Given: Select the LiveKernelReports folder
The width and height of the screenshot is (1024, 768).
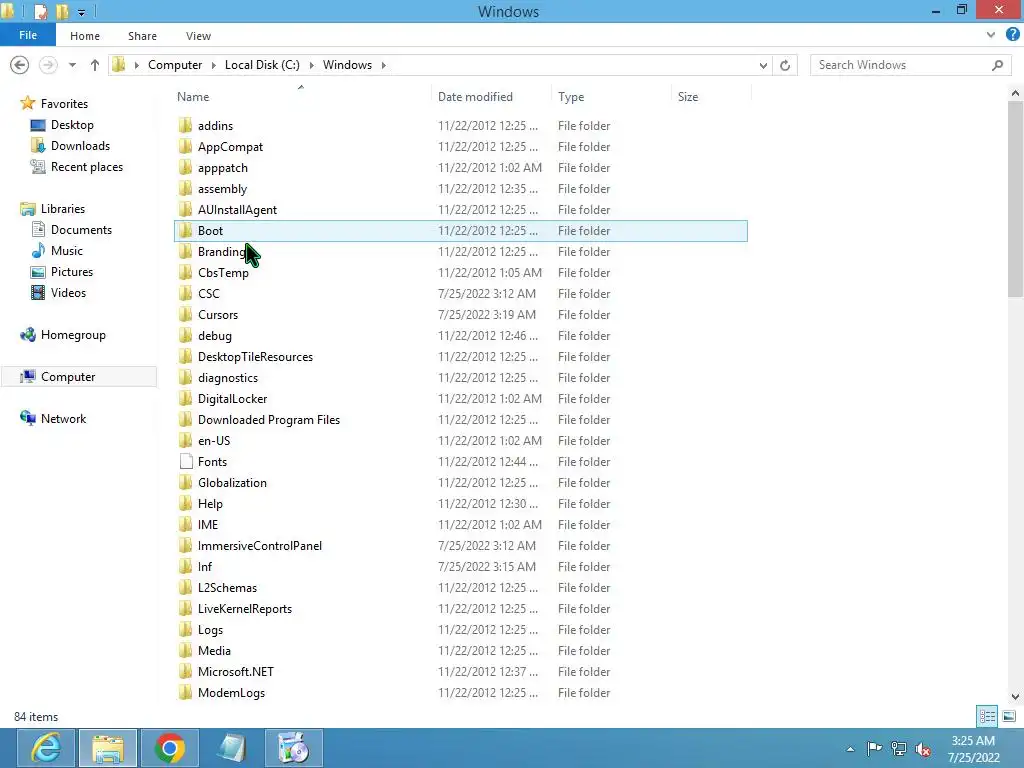Looking at the screenshot, I should (x=244, y=609).
